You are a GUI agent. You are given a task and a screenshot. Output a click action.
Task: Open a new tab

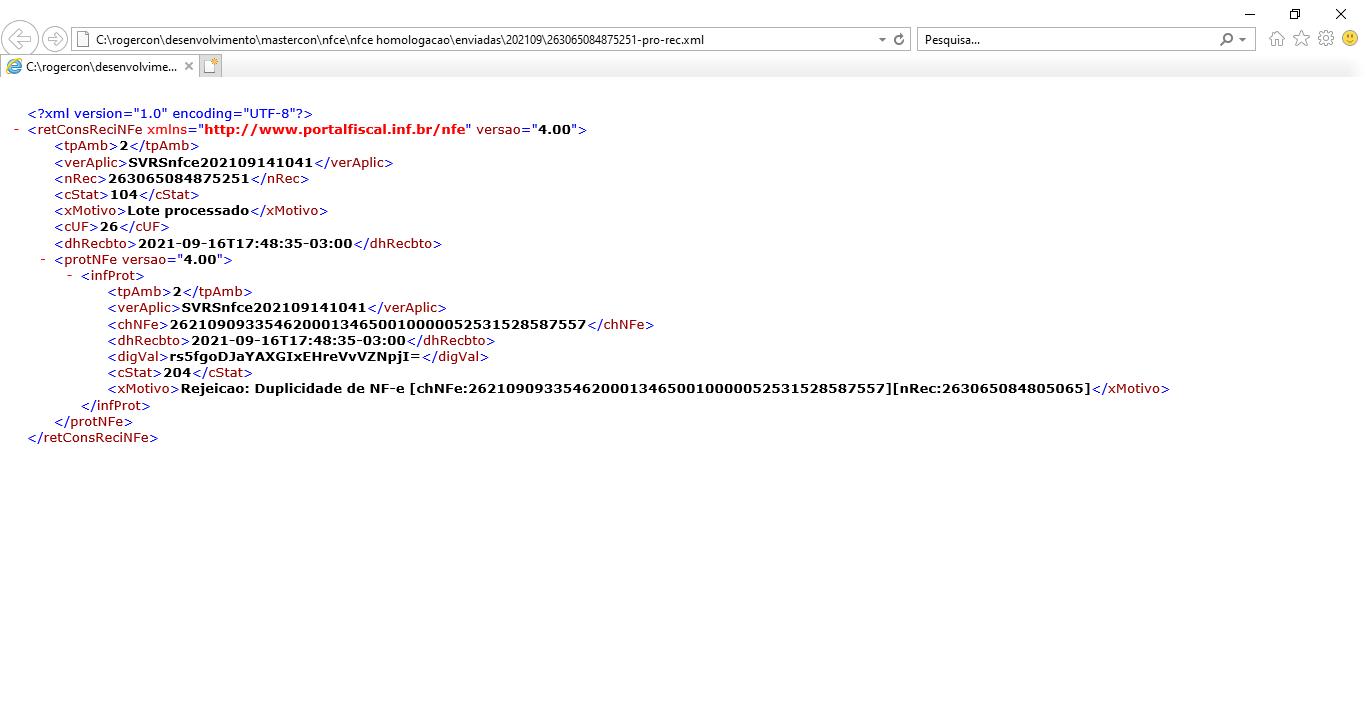tap(210, 66)
